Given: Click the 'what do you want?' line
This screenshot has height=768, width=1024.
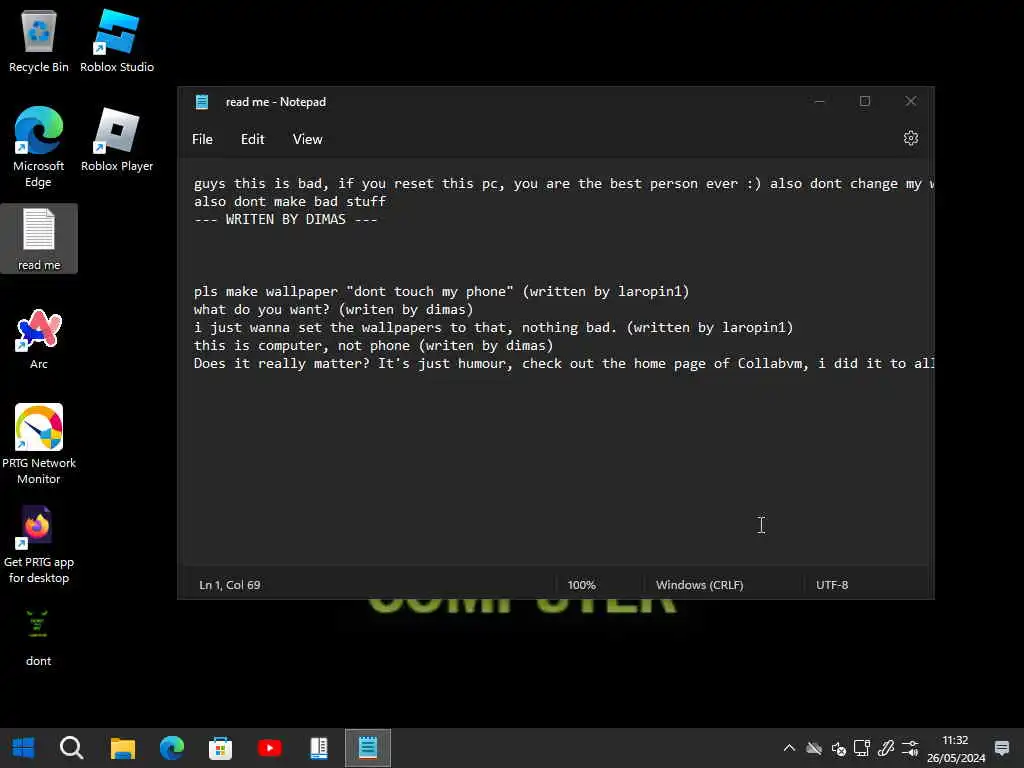Looking at the screenshot, I should (333, 310).
